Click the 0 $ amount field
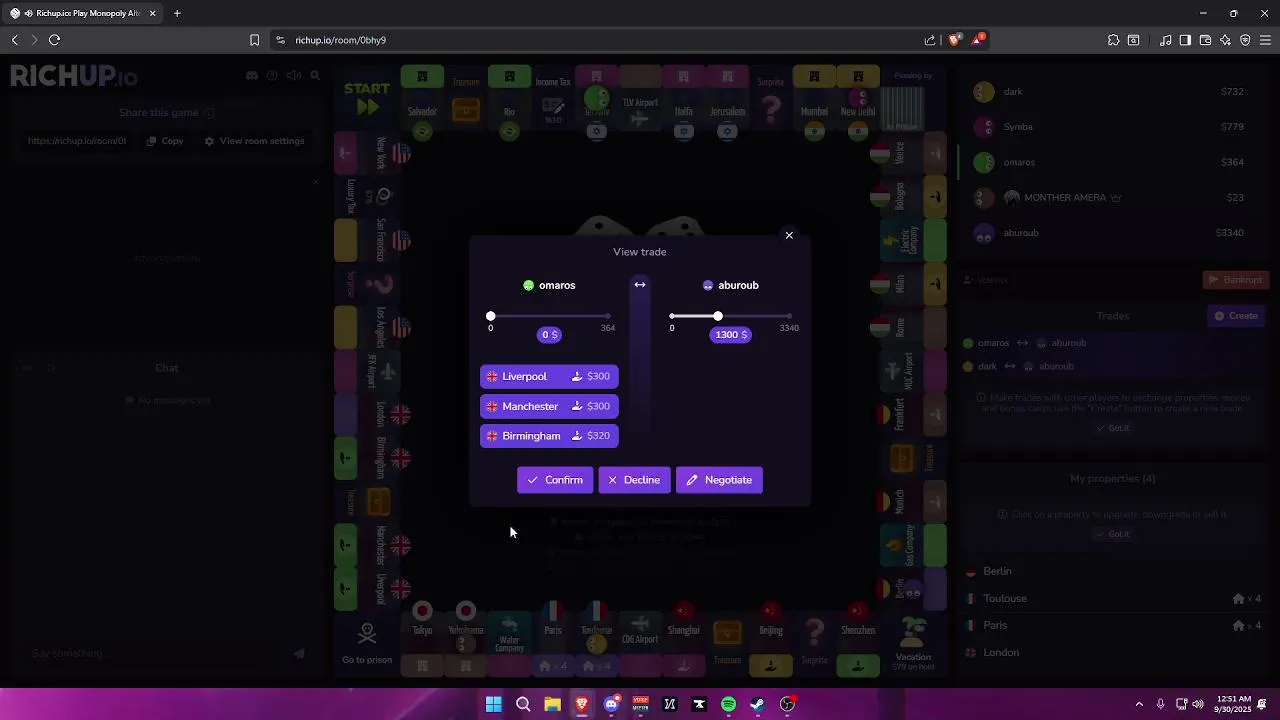The width and height of the screenshot is (1280, 720). point(549,335)
